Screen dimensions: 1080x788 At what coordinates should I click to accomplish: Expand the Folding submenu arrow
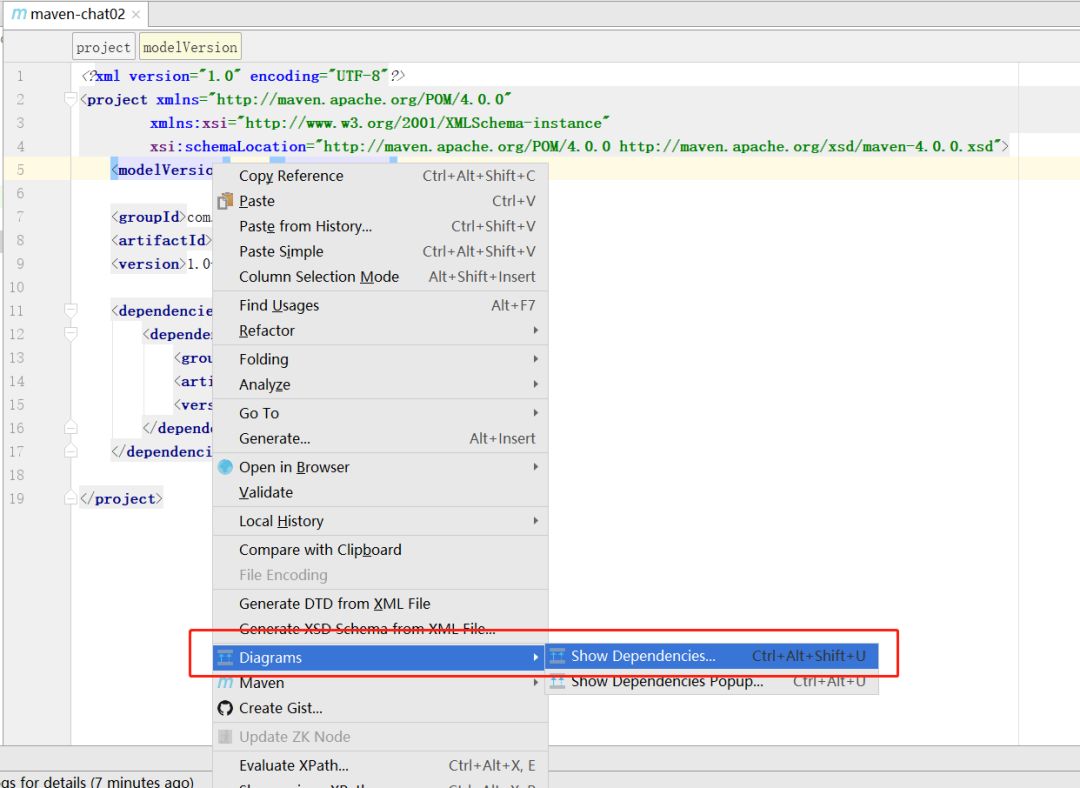(x=535, y=359)
